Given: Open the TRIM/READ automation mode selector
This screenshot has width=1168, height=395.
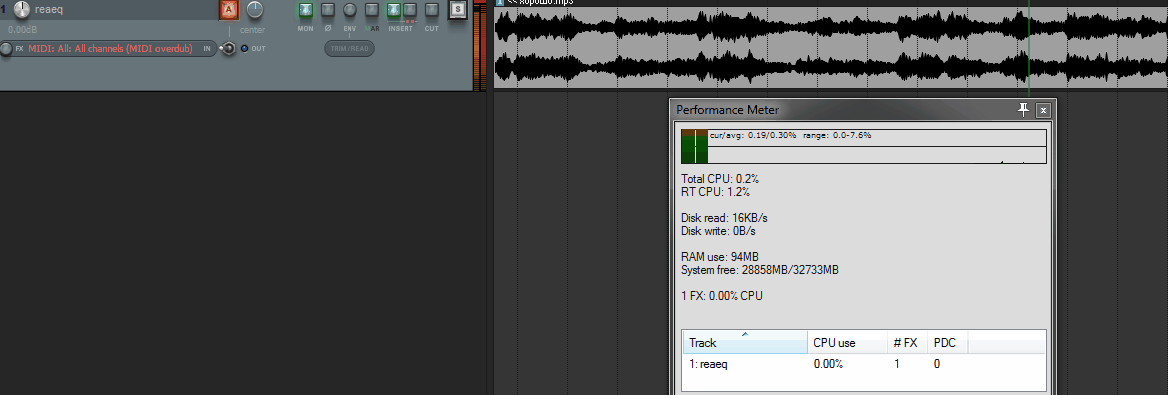Looking at the screenshot, I should pos(349,48).
